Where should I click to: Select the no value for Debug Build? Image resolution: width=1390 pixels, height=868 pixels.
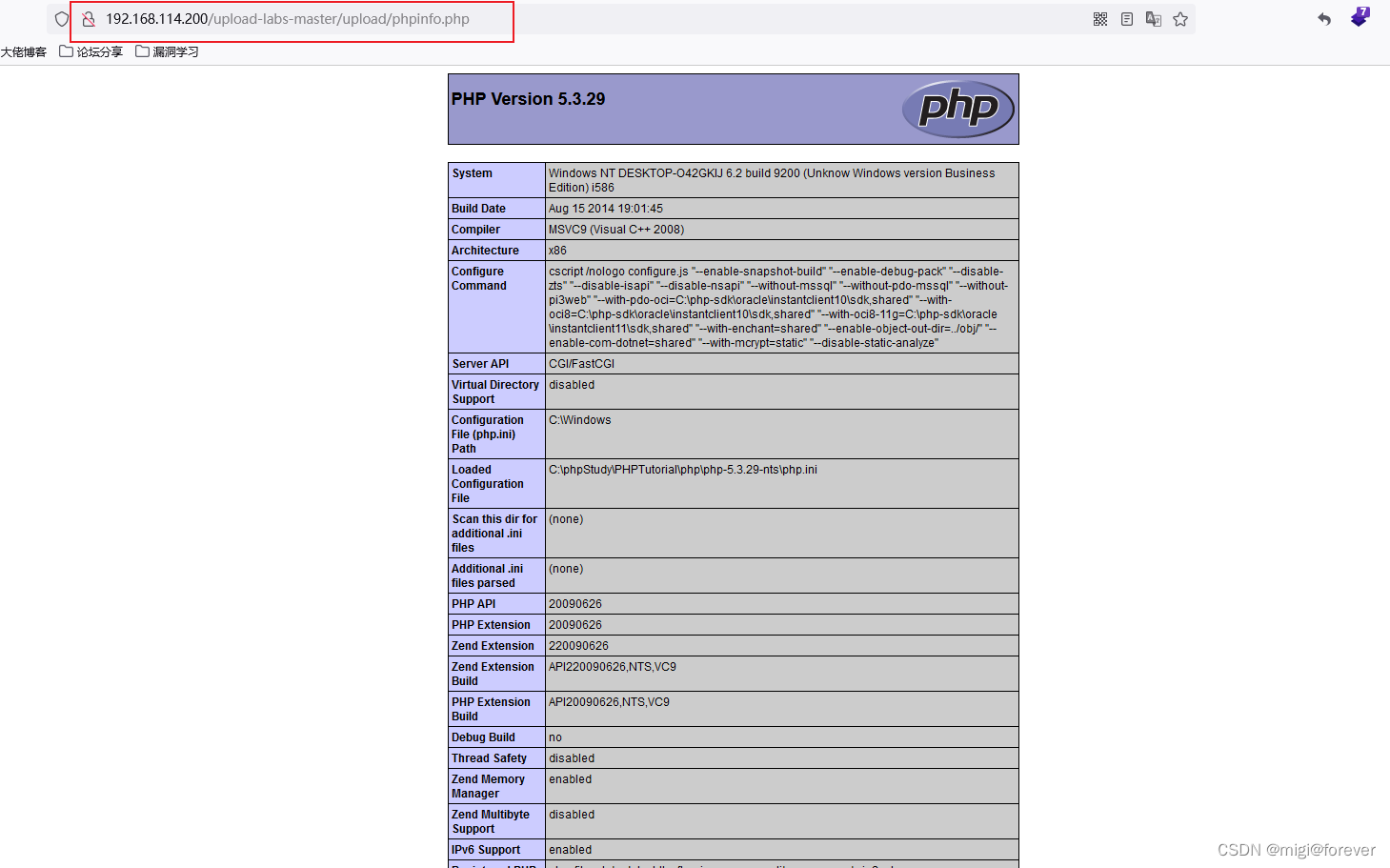pyautogui.click(x=555, y=737)
